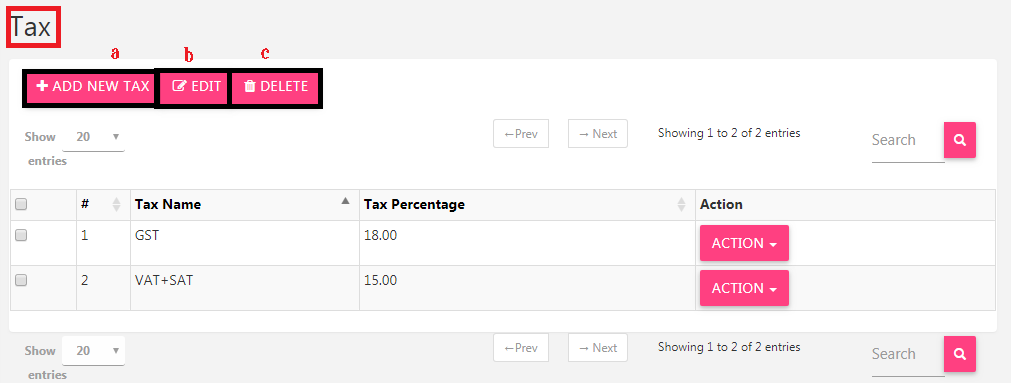1011x383 pixels.
Task: Click the top magnifier search icon button
Action: pos(959,140)
